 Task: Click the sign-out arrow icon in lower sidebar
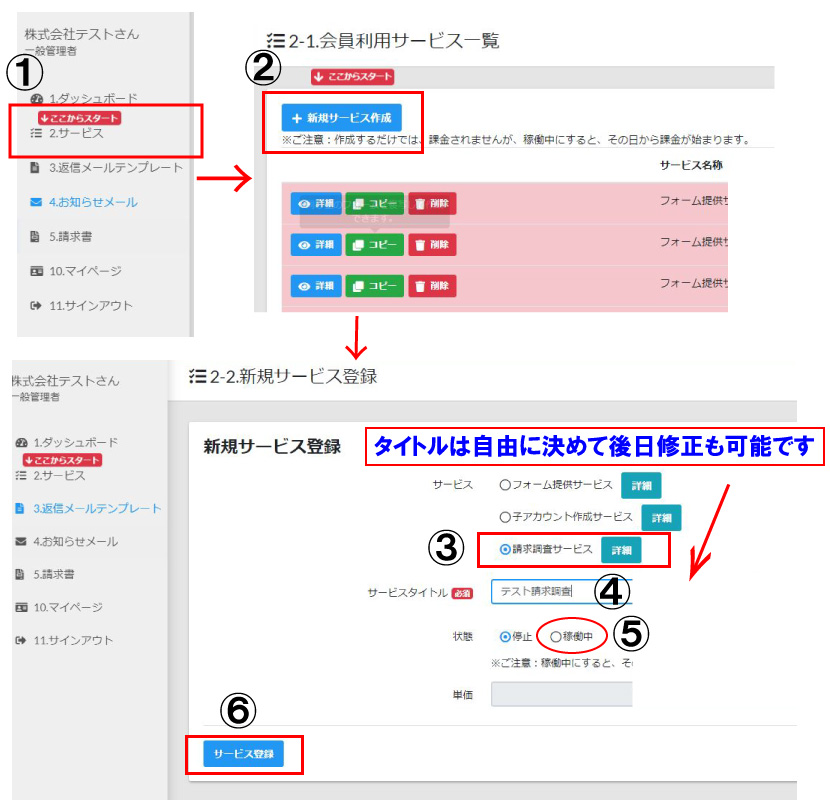point(21,640)
